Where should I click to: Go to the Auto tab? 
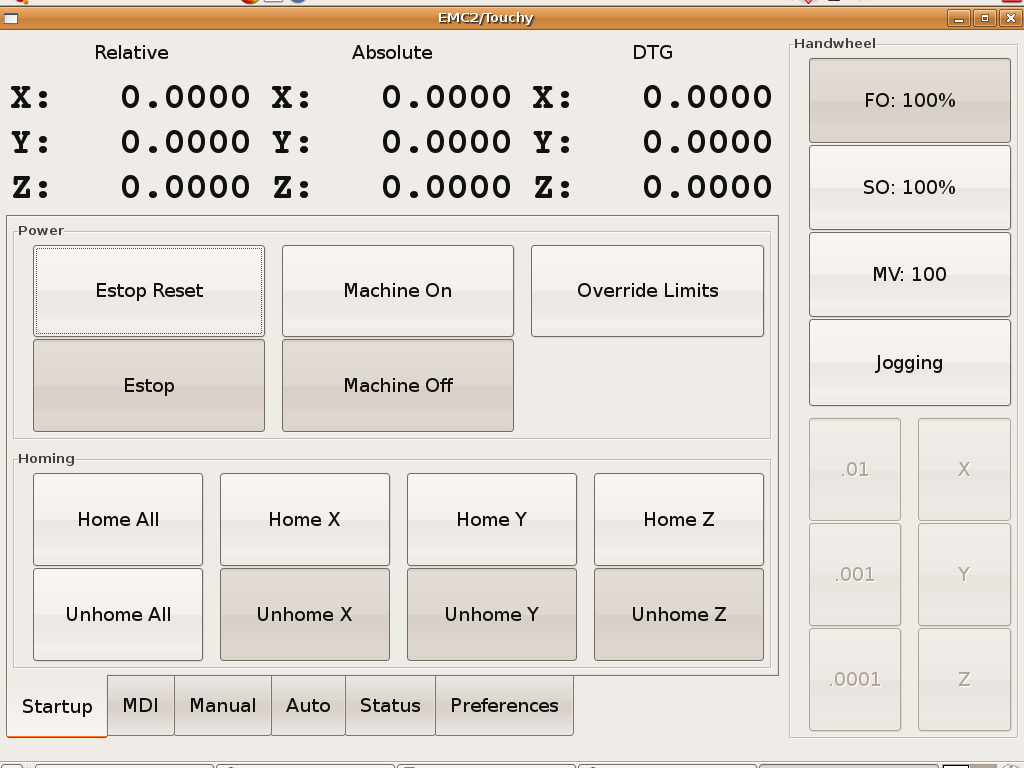click(x=308, y=705)
